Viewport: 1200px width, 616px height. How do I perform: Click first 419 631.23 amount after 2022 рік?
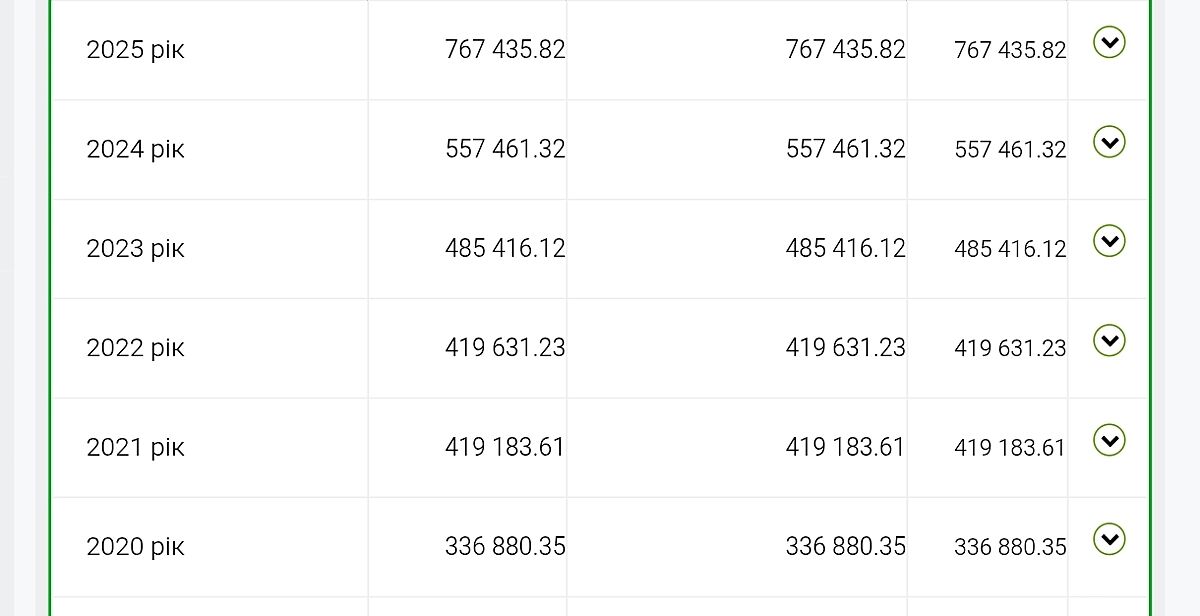pos(505,347)
